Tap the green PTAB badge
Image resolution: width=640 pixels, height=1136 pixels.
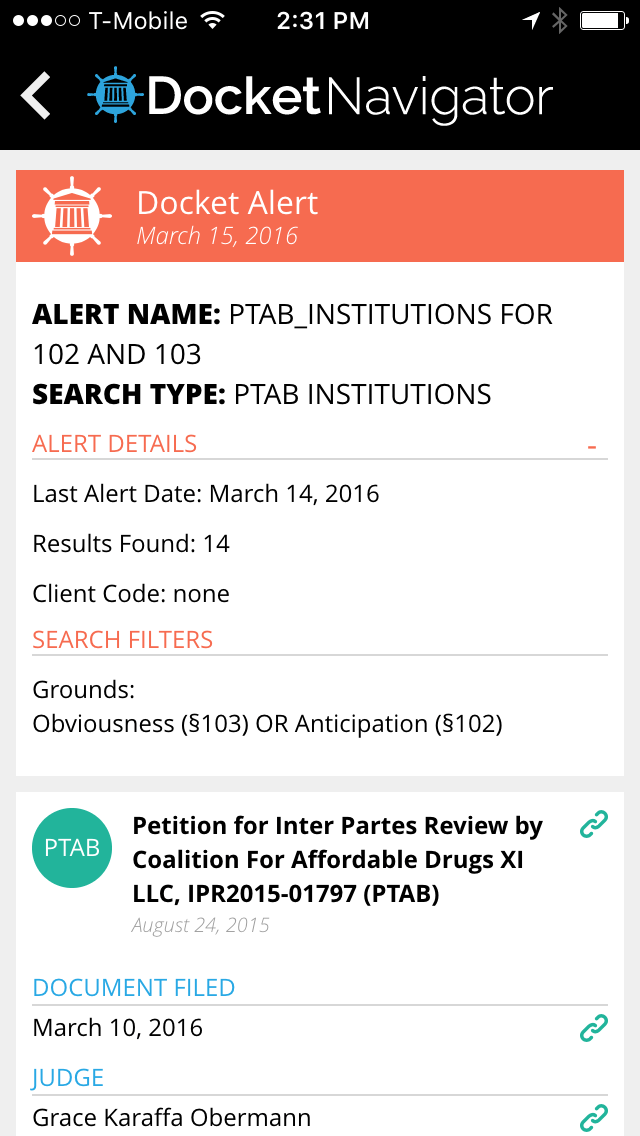[x=72, y=848]
